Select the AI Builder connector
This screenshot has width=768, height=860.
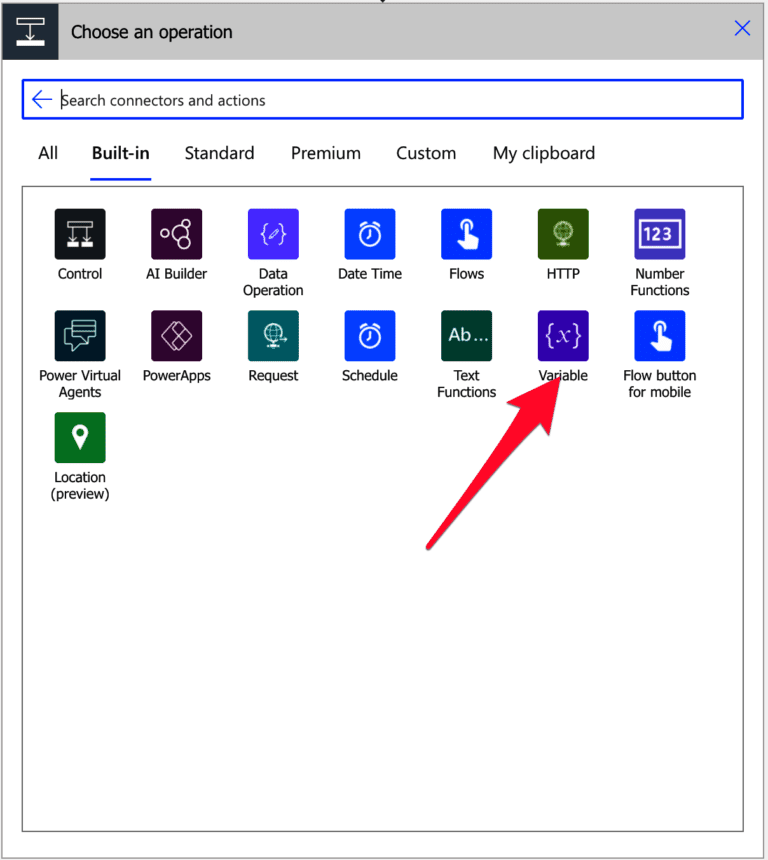pos(176,234)
